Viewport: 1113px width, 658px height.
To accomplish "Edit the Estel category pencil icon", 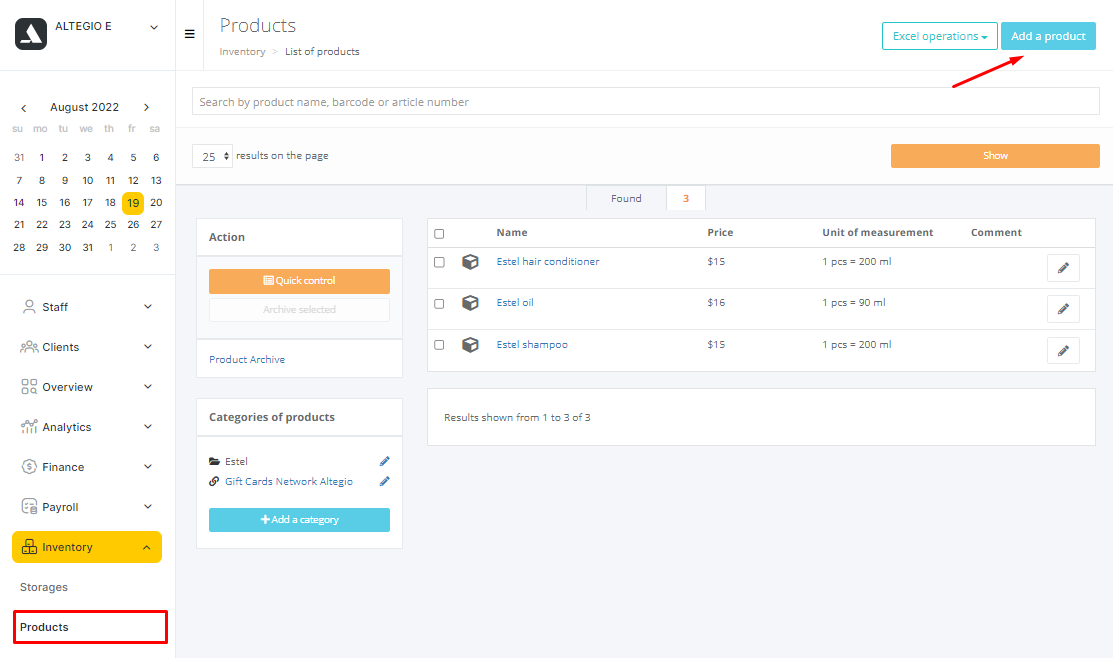I will coord(385,461).
